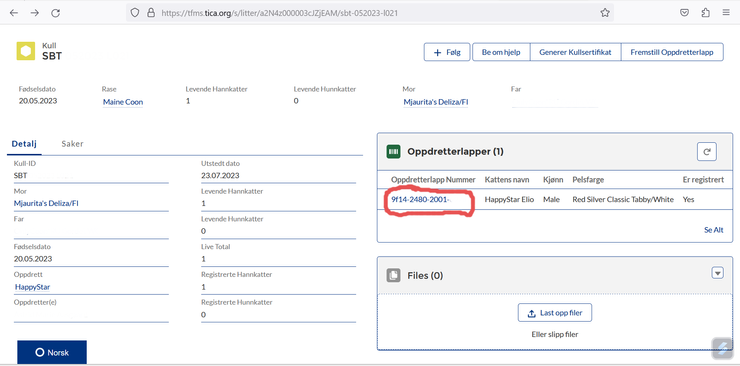Open the HappyStar cattery link
This screenshot has height=366, width=740.
(33, 287)
